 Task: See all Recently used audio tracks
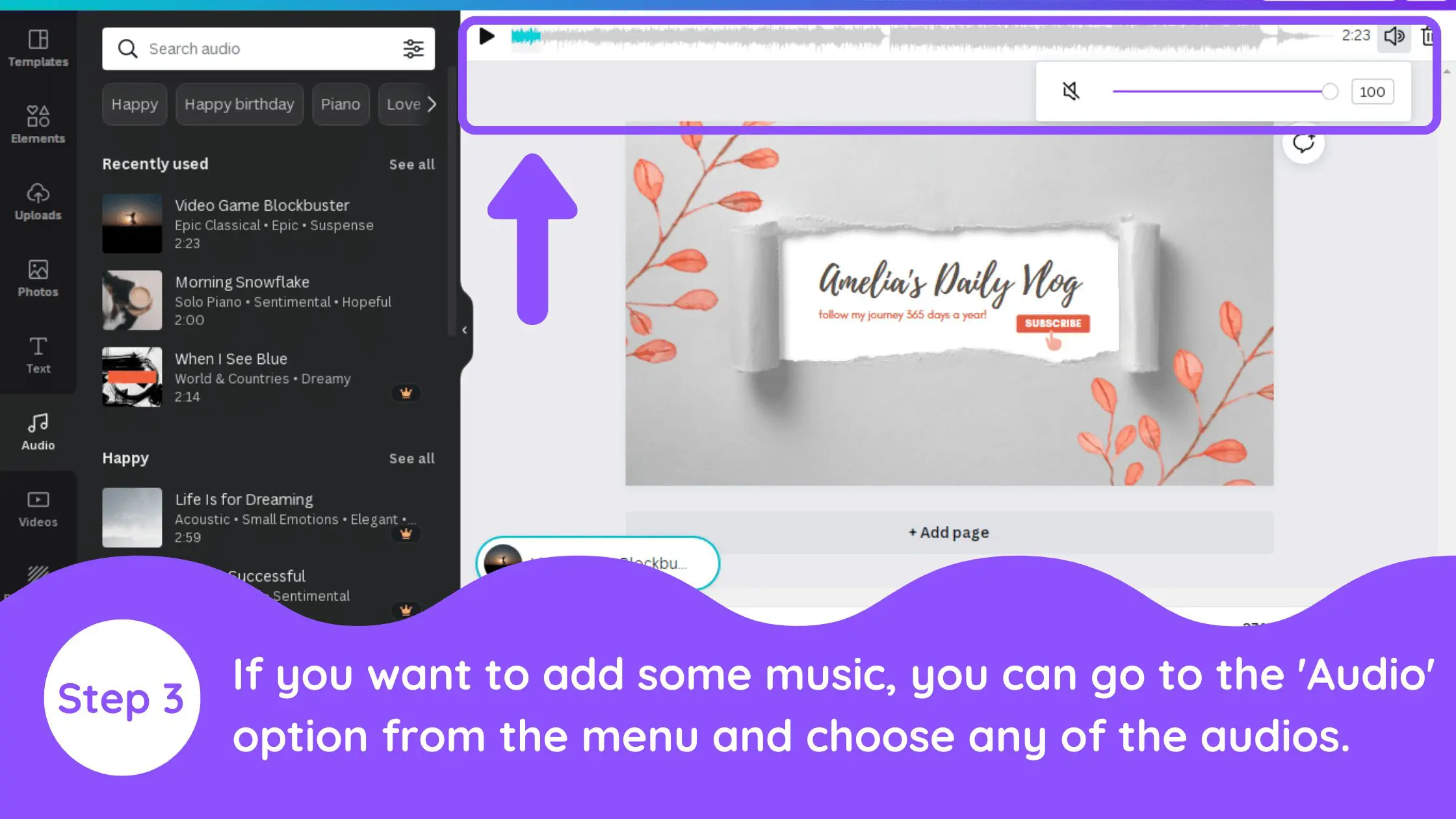tap(412, 164)
